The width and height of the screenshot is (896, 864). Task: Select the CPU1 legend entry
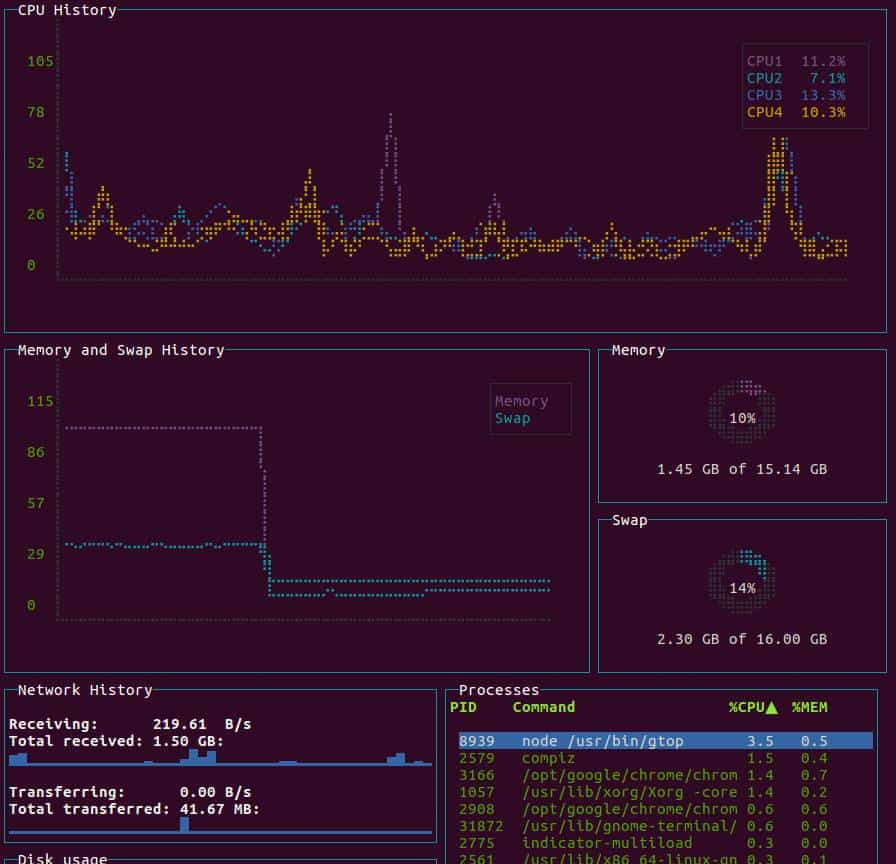pos(764,61)
